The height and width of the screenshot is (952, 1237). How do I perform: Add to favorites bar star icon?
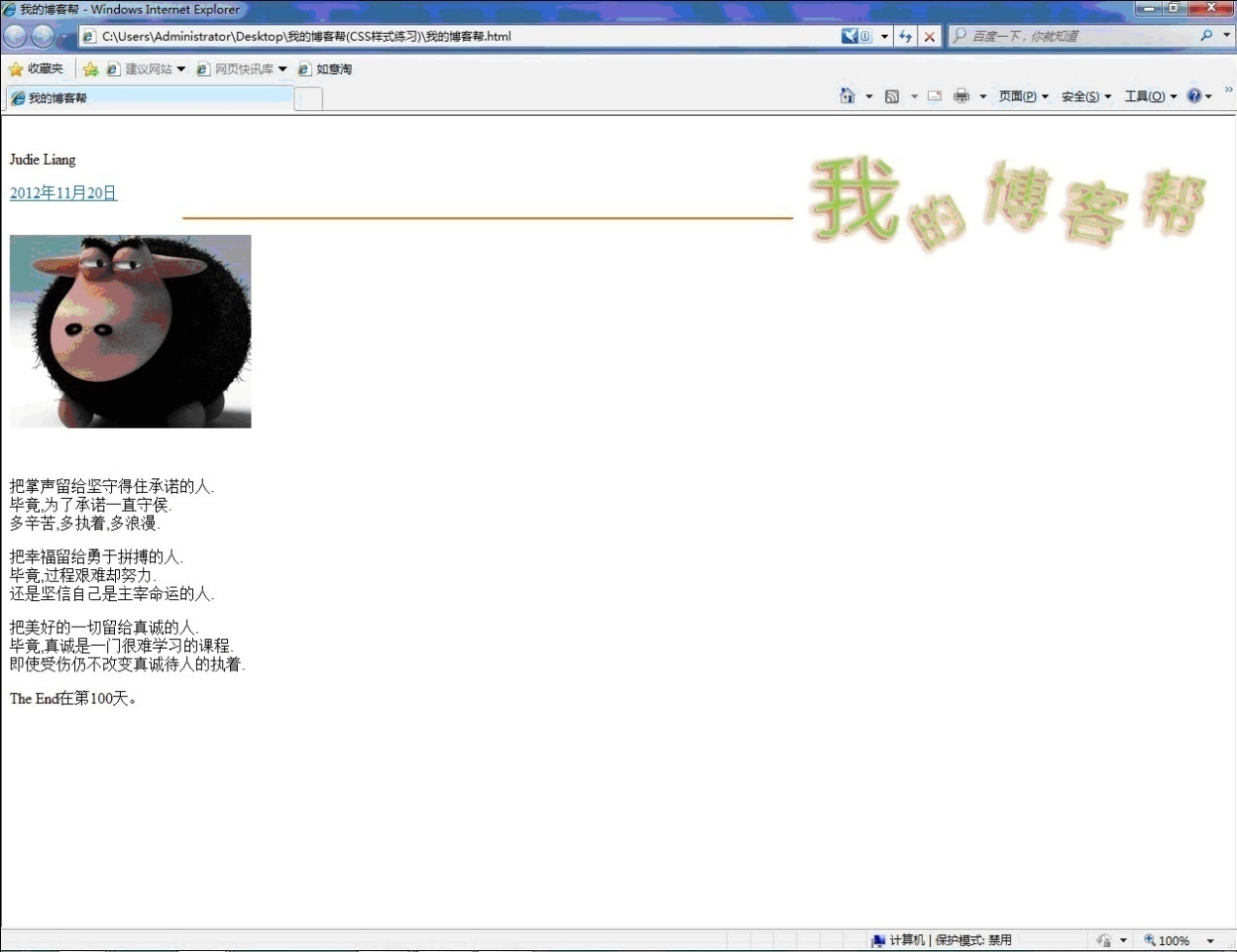(x=91, y=69)
